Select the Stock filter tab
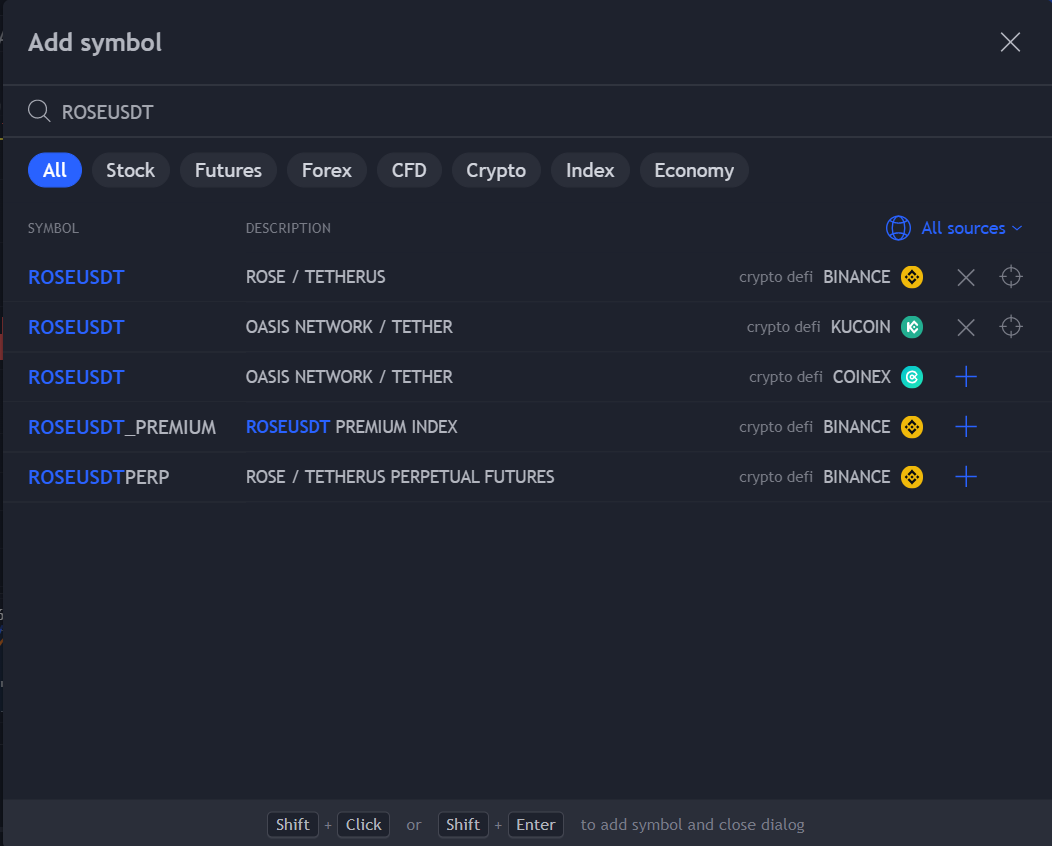 [130, 170]
